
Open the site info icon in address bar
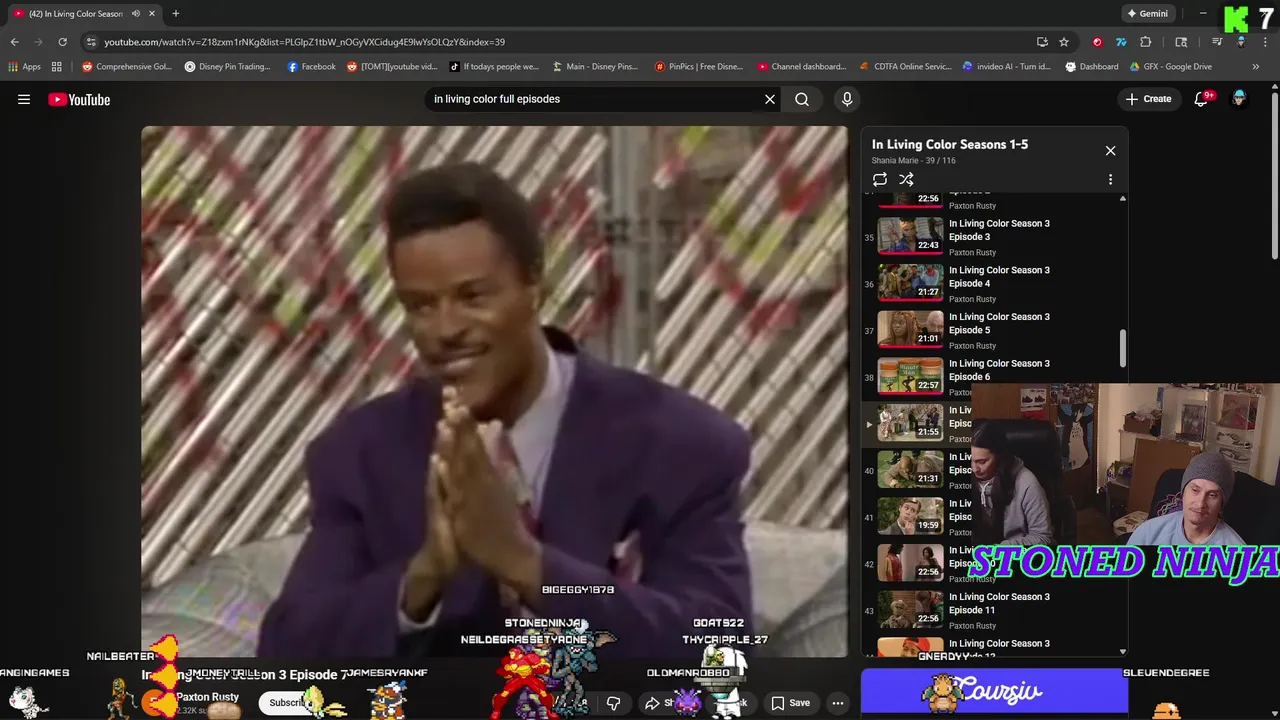coord(91,42)
